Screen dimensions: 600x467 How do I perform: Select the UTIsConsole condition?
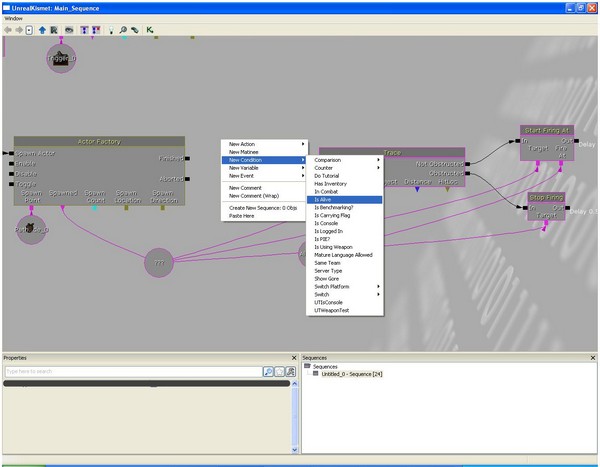[x=344, y=302]
